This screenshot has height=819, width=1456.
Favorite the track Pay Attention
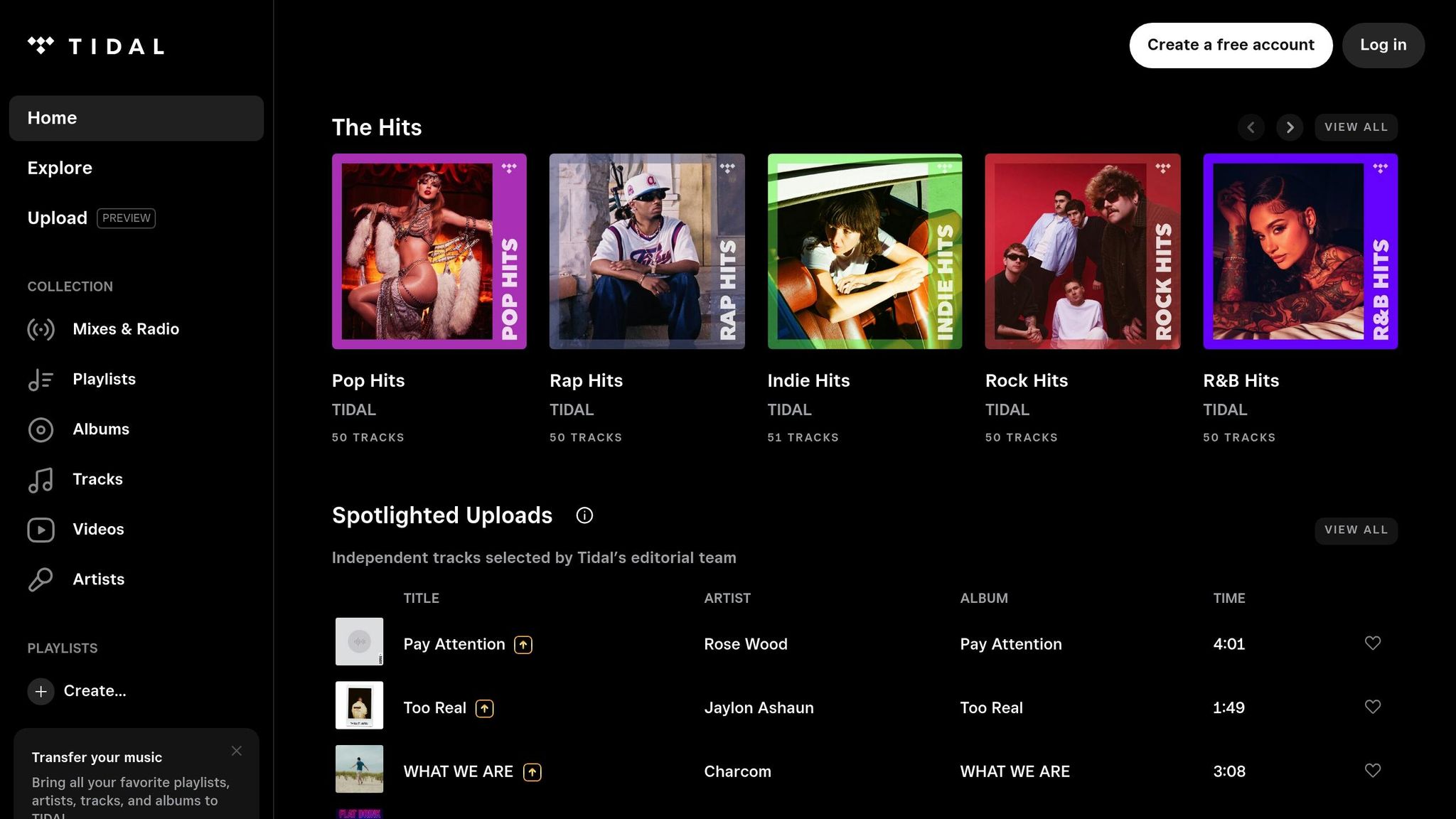[1372, 643]
